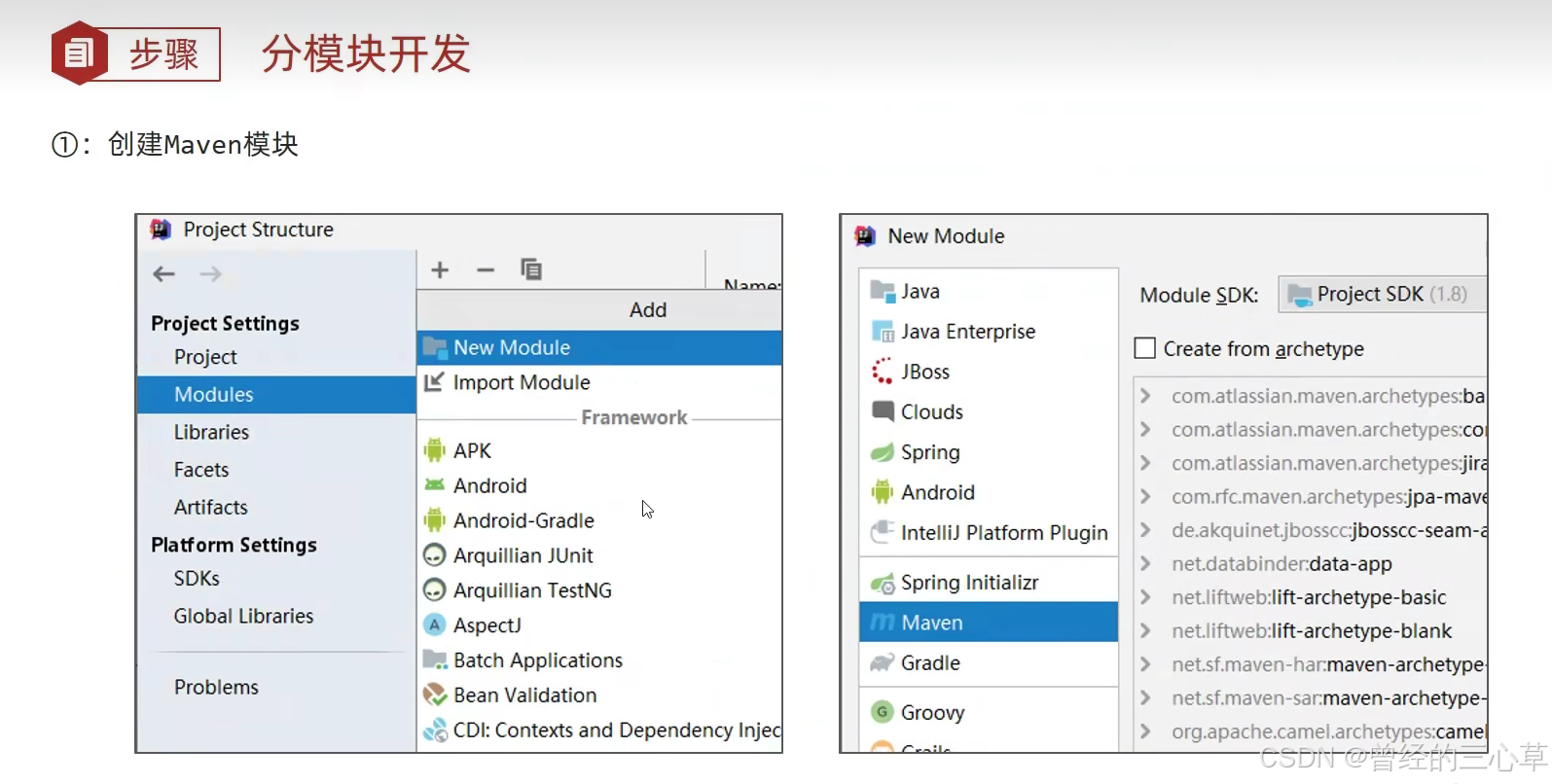The image size is (1552, 784).
Task: Click the Spring leaf icon
Action: tap(883, 452)
